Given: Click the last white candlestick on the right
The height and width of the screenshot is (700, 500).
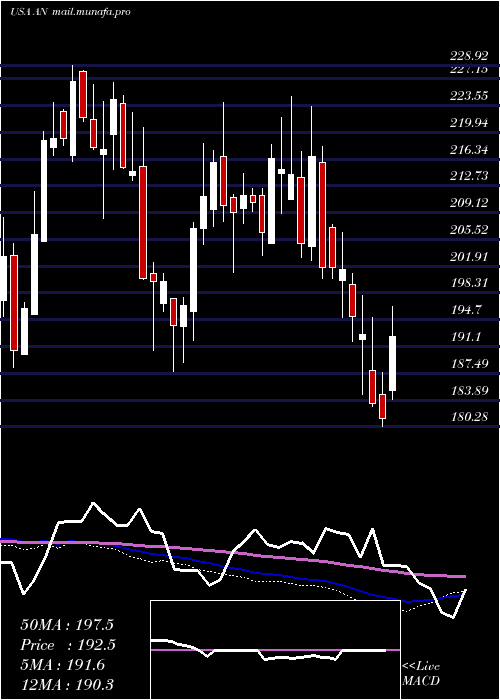Looking at the screenshot, I should click(393, 363).
